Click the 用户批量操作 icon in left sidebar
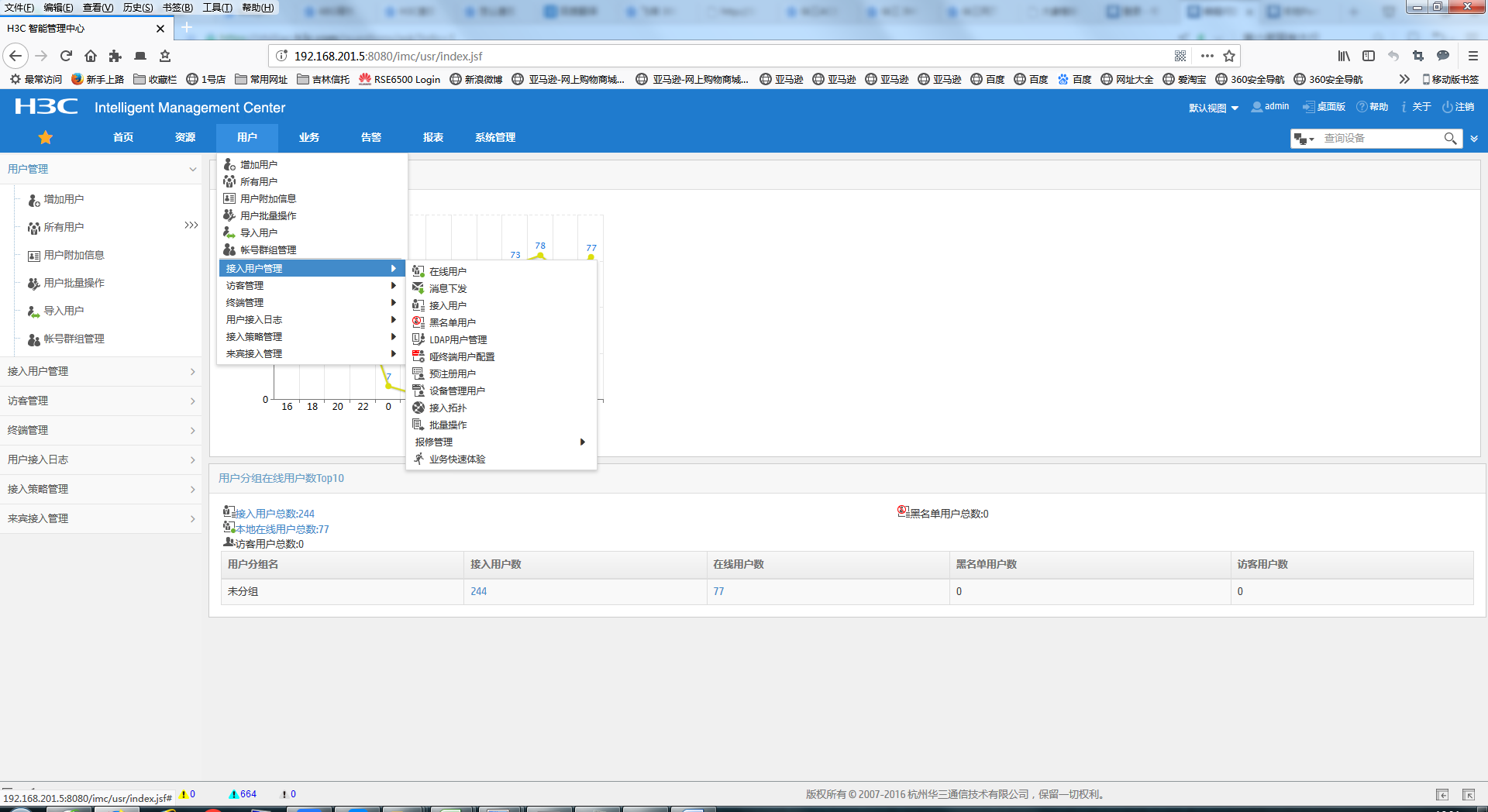Viewport: 1488px width, 812px height. click(34, 284)
